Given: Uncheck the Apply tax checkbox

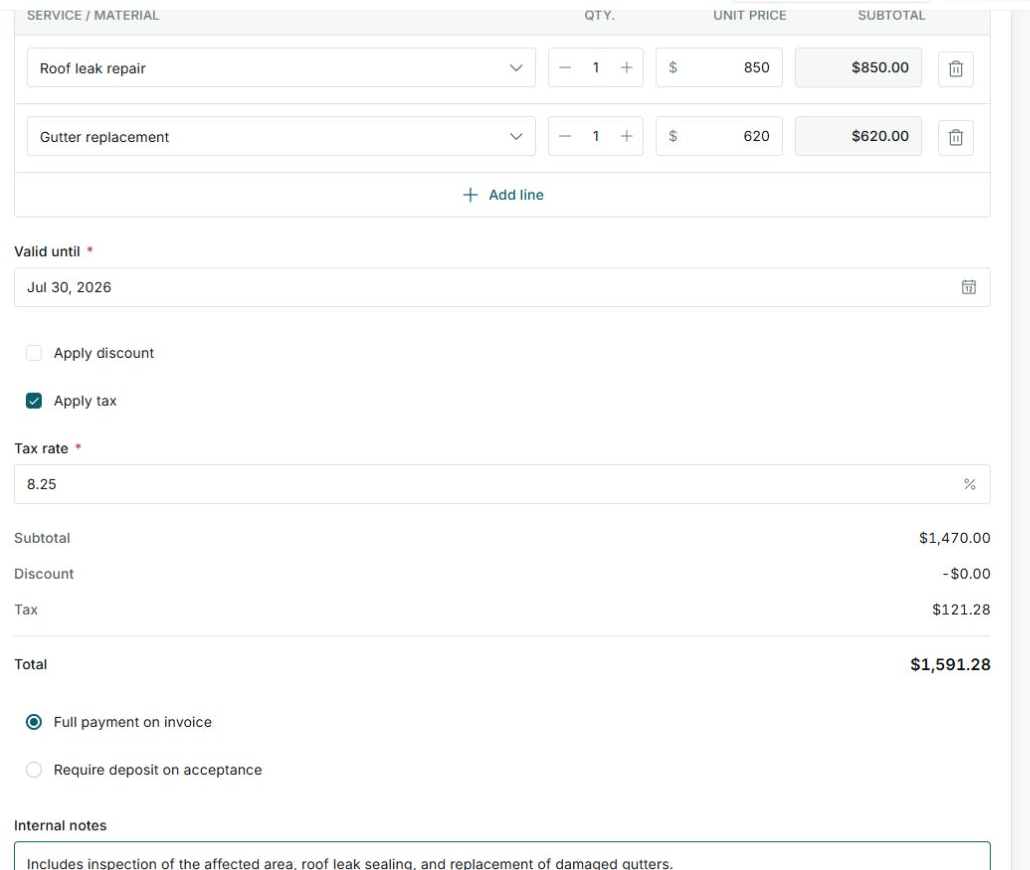Looking at the screenshot, I should (x=34, y=401).
